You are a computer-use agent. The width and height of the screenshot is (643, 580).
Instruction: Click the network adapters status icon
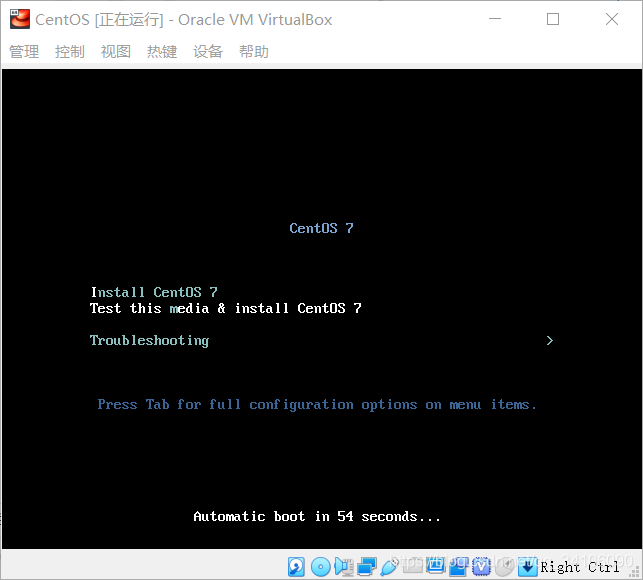point(367,567)
